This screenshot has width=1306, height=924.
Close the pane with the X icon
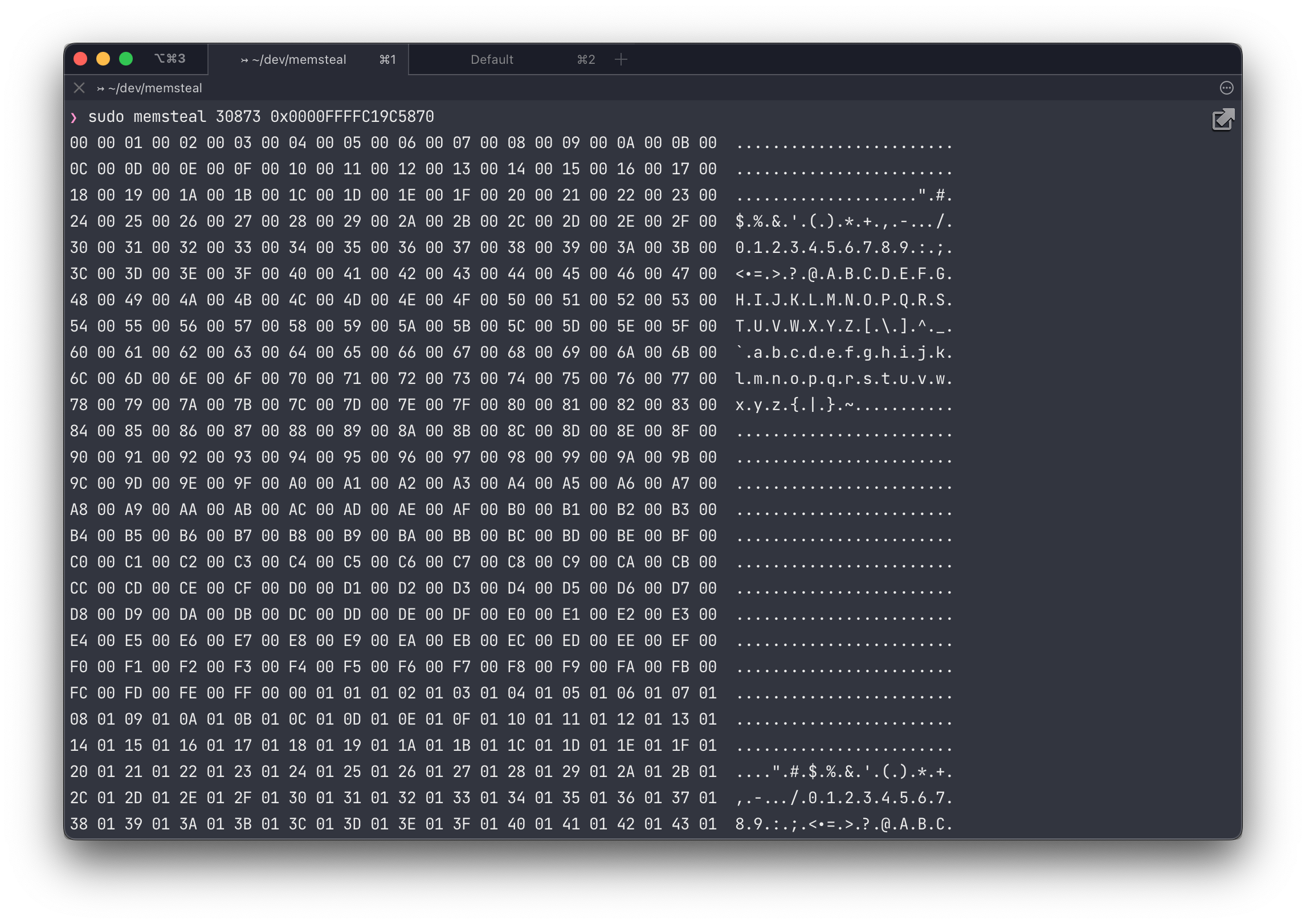click(x=79, y=88)
